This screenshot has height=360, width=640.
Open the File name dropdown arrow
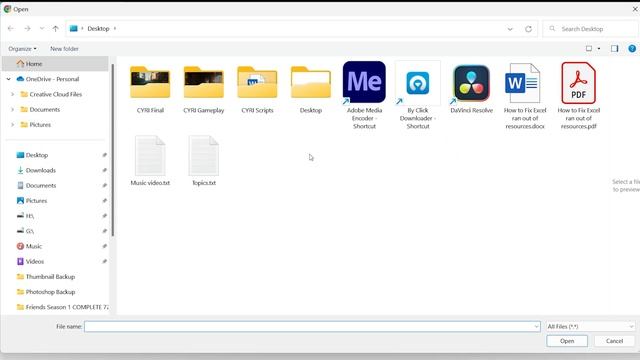[x=536, y=327]
